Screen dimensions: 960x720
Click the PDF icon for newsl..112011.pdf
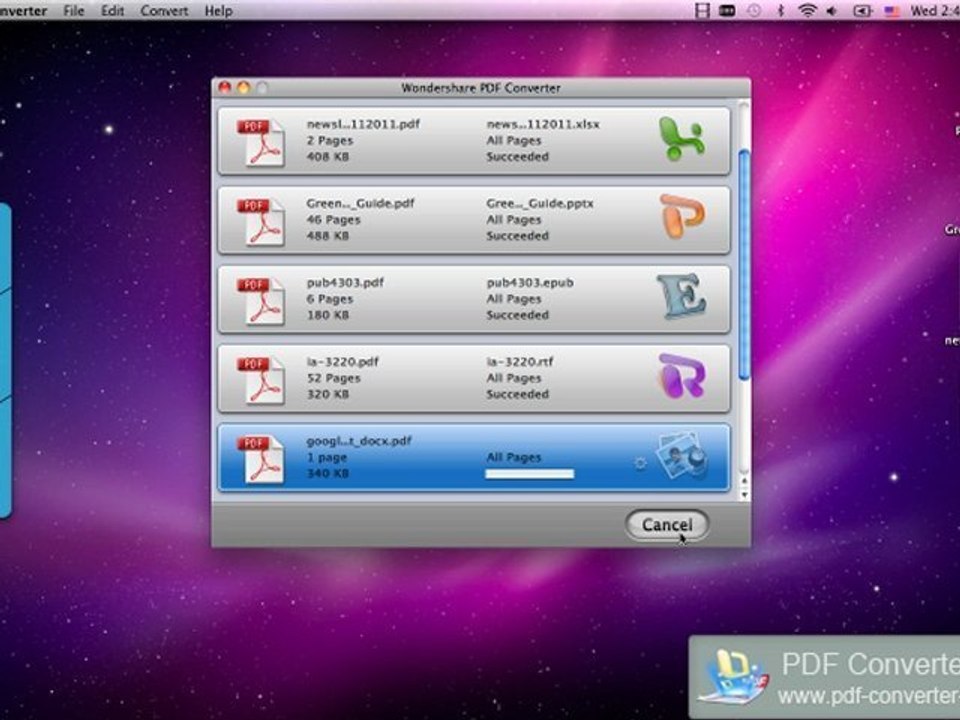pos(261,143)
